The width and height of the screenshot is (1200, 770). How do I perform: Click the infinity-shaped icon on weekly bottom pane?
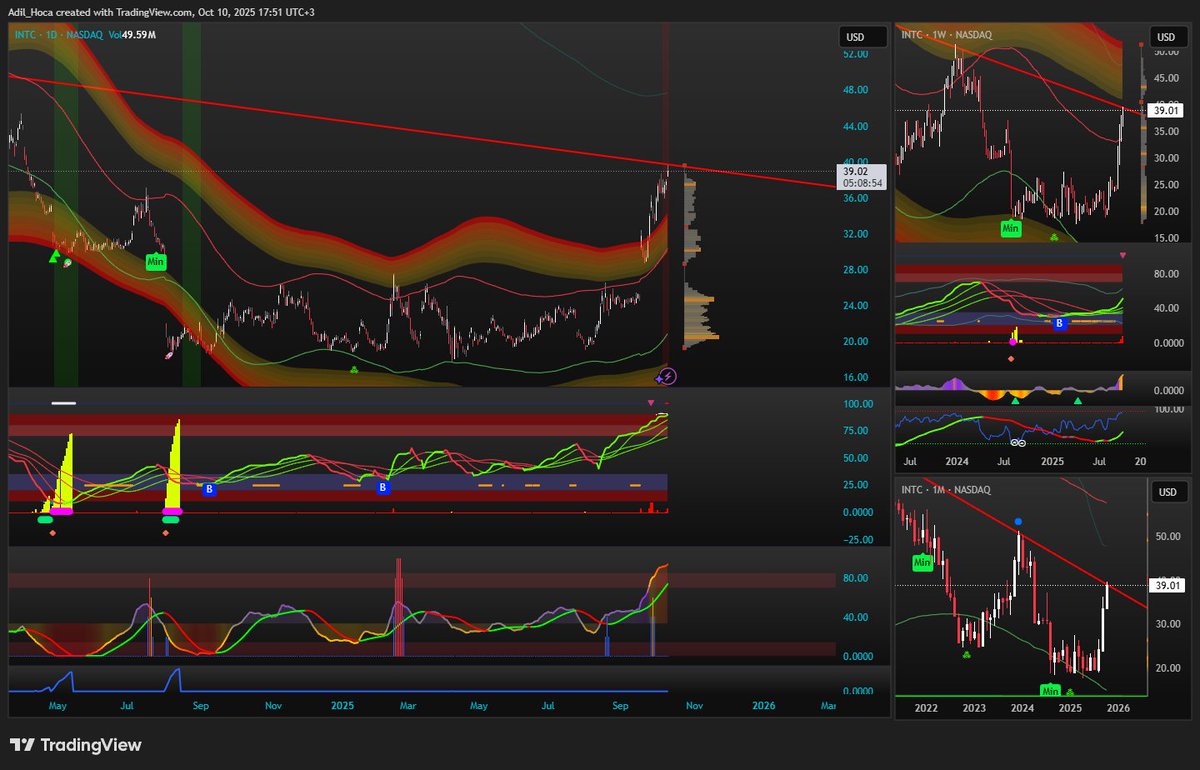[x=1018, y=443]
